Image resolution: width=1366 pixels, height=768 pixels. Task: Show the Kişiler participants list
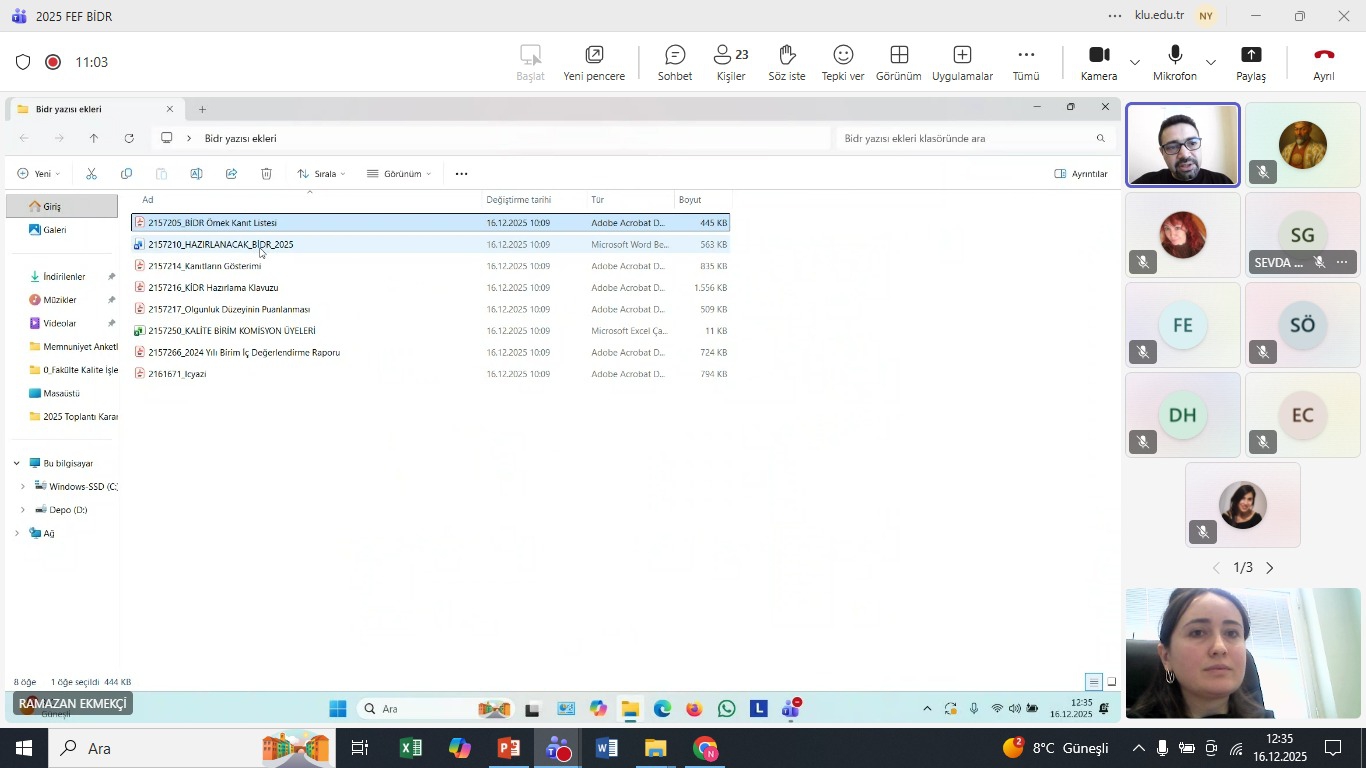pyautogui.click(x=731, y=62)
